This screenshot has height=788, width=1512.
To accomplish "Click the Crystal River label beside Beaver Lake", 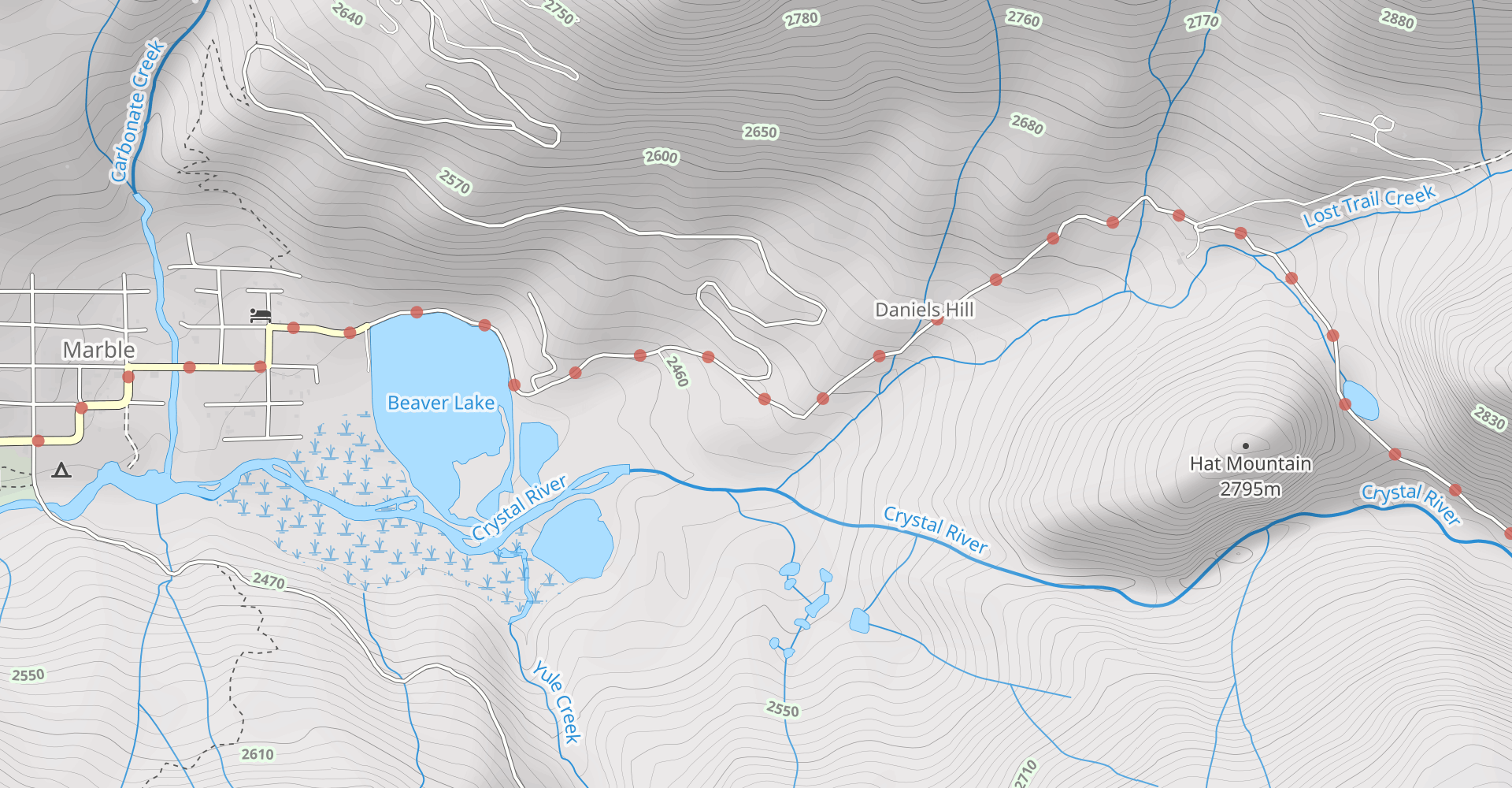I will (520, 508).
